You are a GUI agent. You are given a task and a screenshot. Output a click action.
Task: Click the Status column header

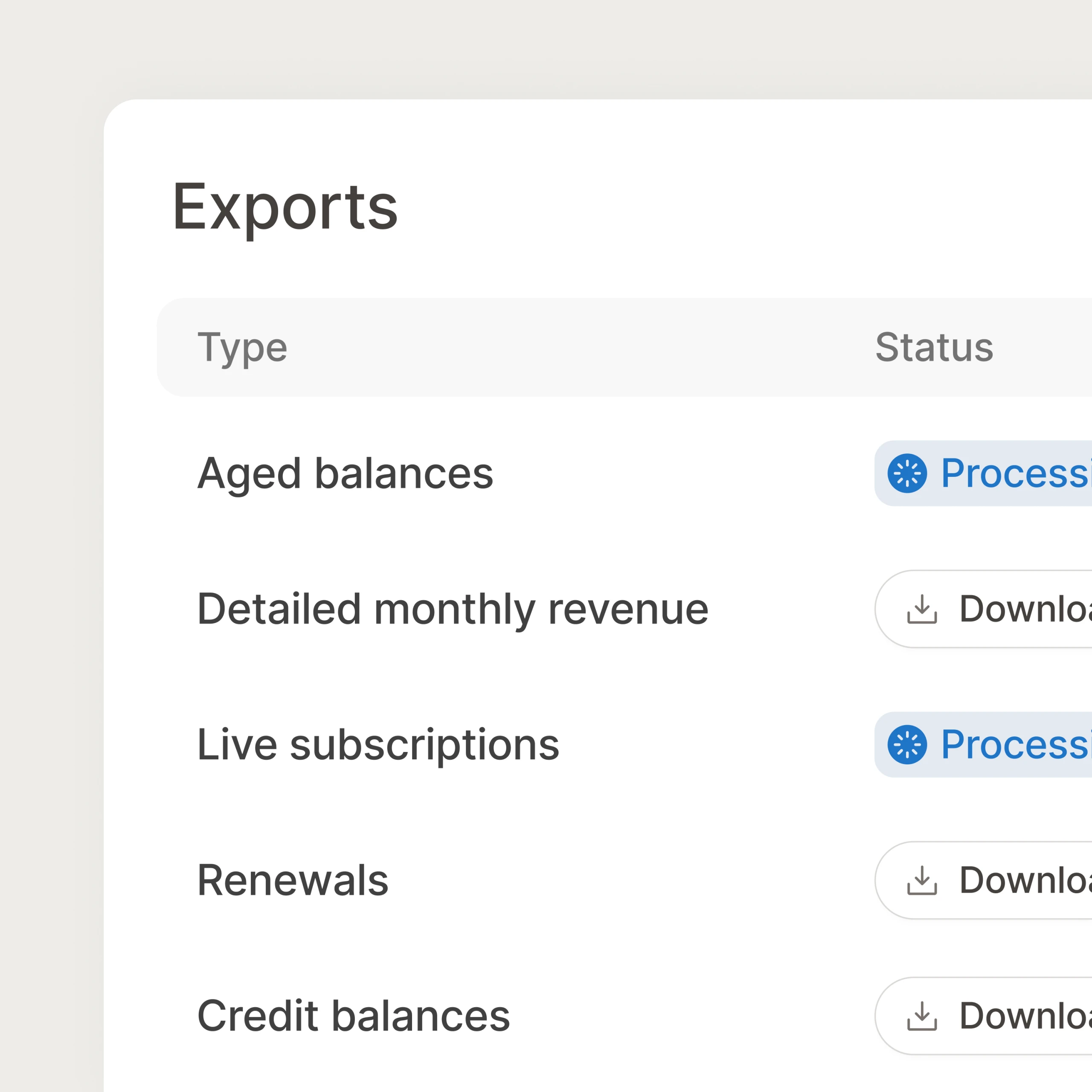[x=934, y=347]
